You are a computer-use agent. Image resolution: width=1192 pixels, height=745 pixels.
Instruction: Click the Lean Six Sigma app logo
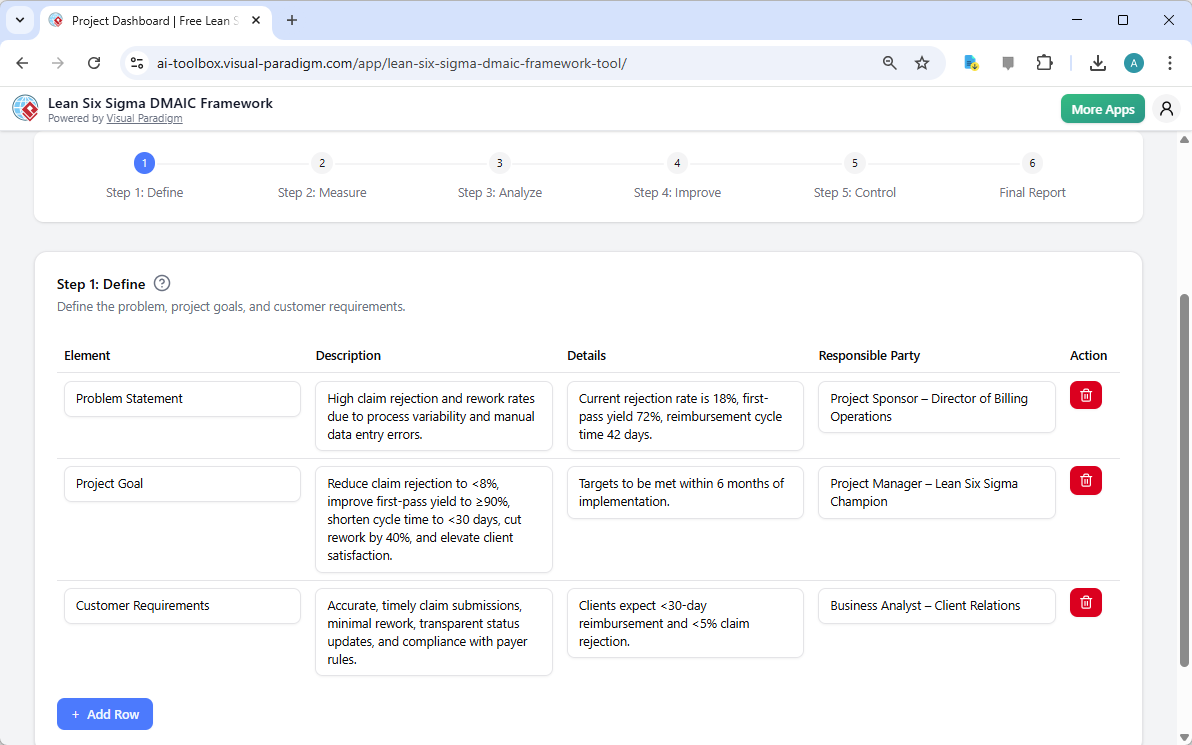coord(24,108)
